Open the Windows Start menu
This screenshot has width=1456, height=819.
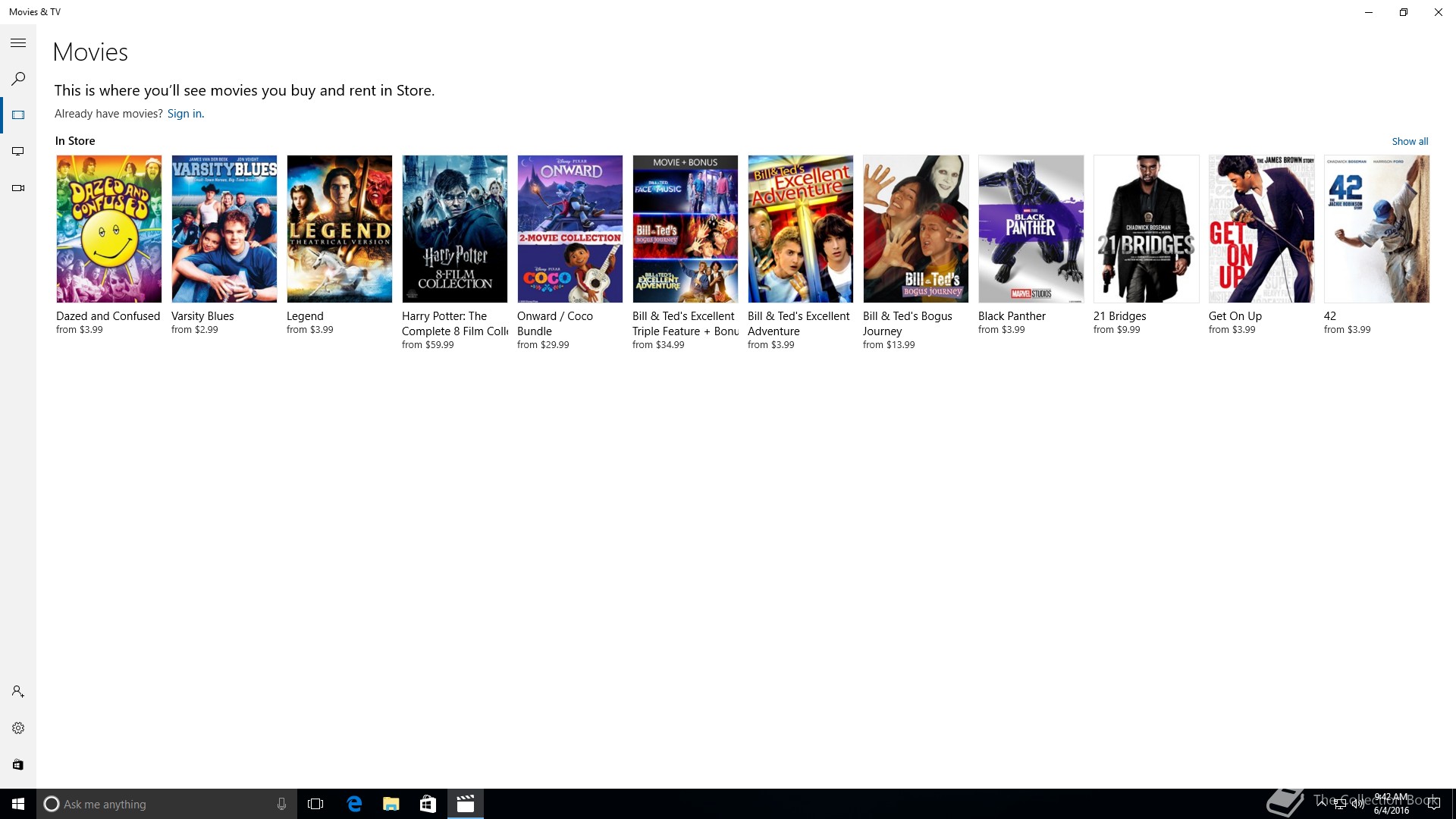click(x=18, y=804)
